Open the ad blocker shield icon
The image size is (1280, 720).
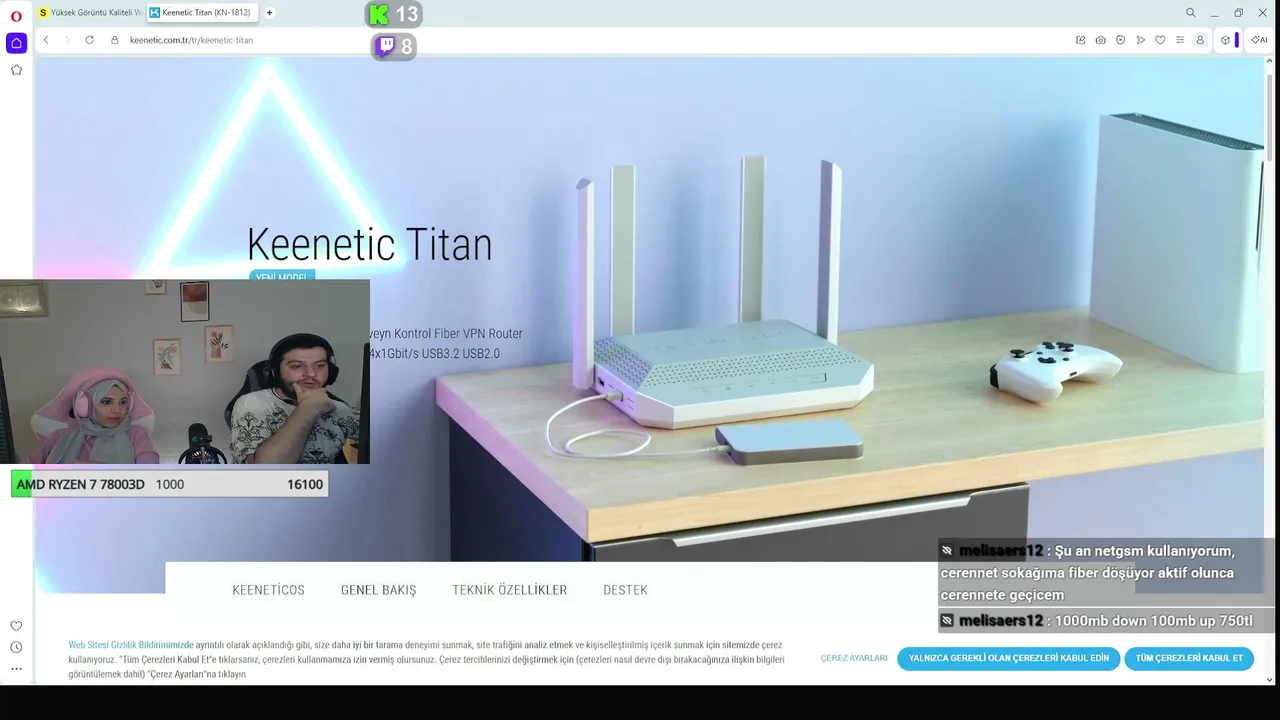tap(1120, 40)
